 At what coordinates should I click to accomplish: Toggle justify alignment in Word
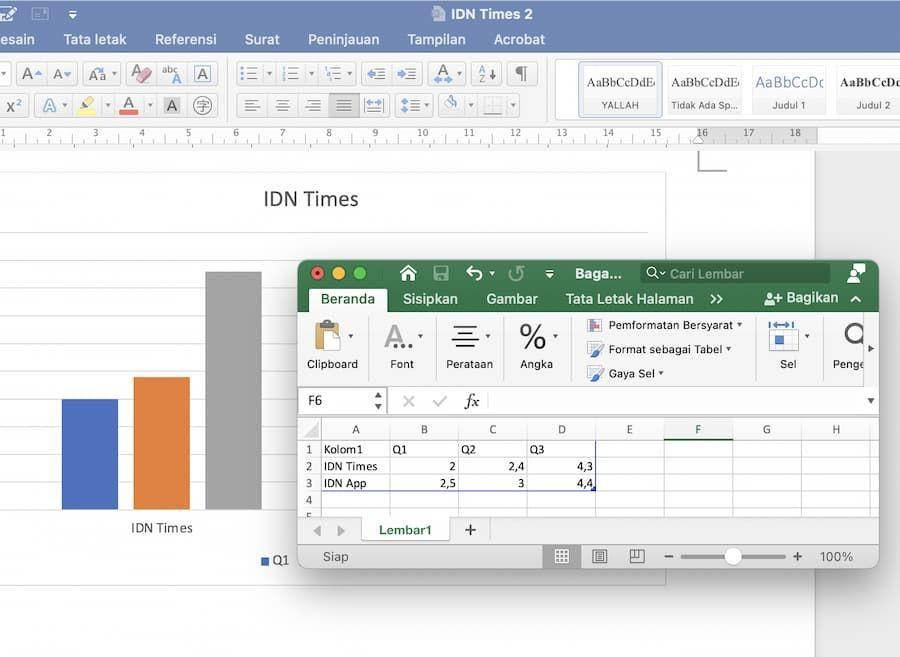(x=344, y=106)
